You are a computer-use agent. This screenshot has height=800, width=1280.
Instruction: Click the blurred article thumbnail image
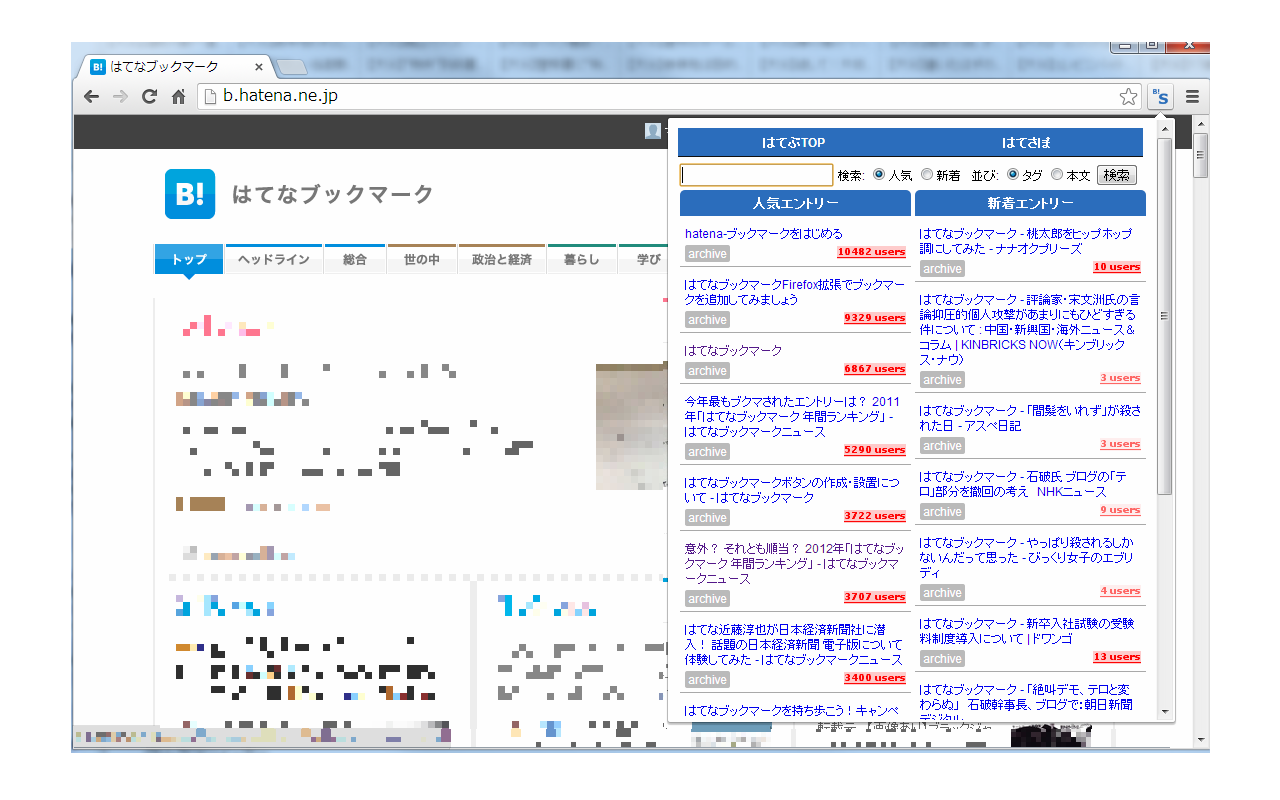click(x=631, y=427)
